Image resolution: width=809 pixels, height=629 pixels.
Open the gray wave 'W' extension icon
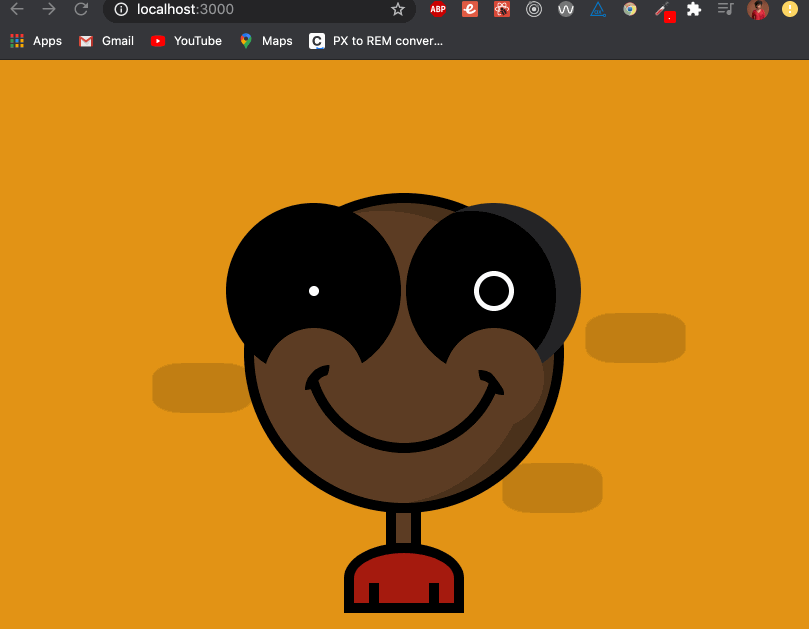click(566, 9)
